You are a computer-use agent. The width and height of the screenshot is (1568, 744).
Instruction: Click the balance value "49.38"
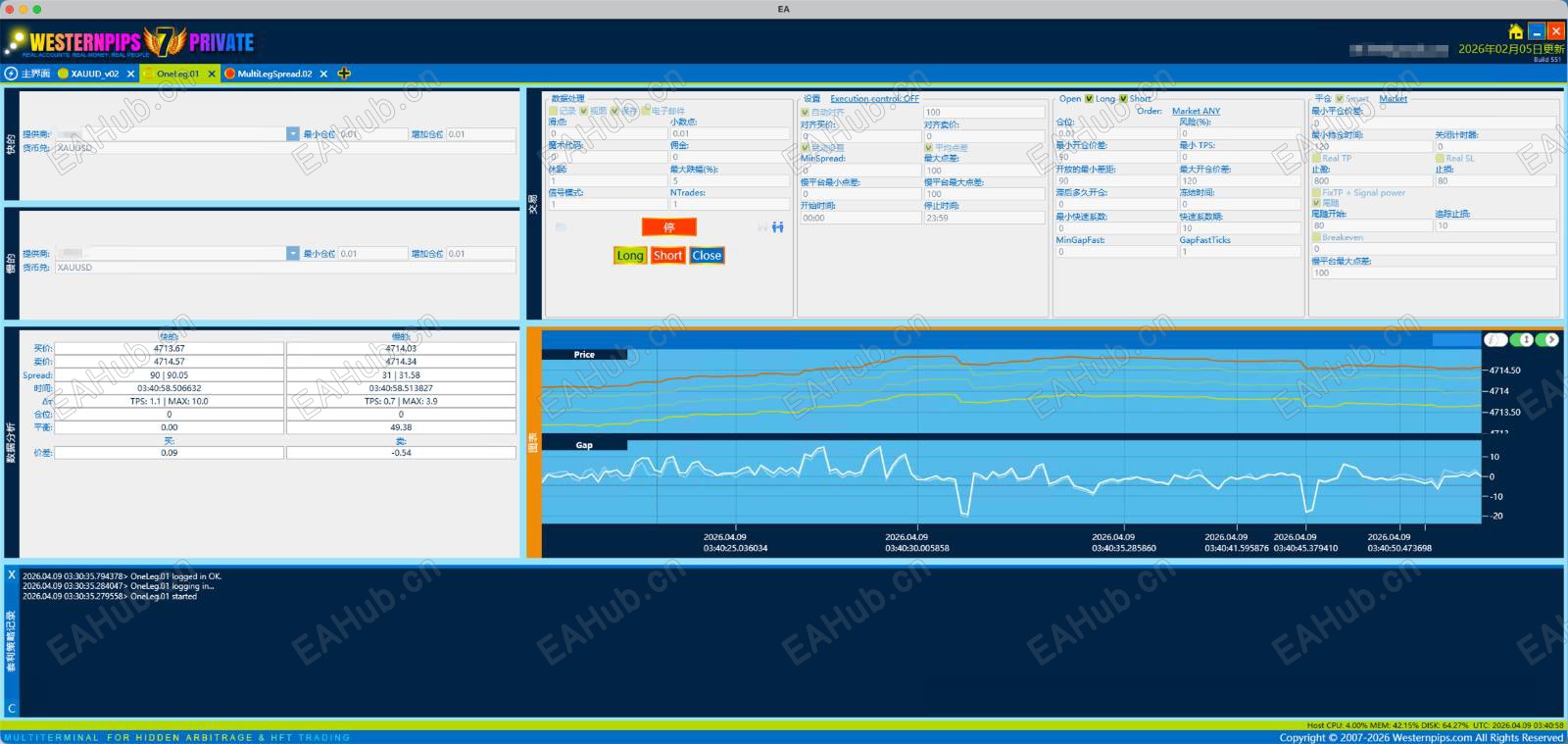401,428
